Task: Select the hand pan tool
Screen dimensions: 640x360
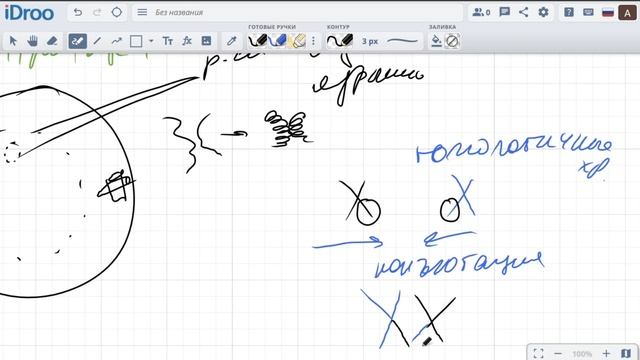Action: pyautogui.click(x=33, y=41)
